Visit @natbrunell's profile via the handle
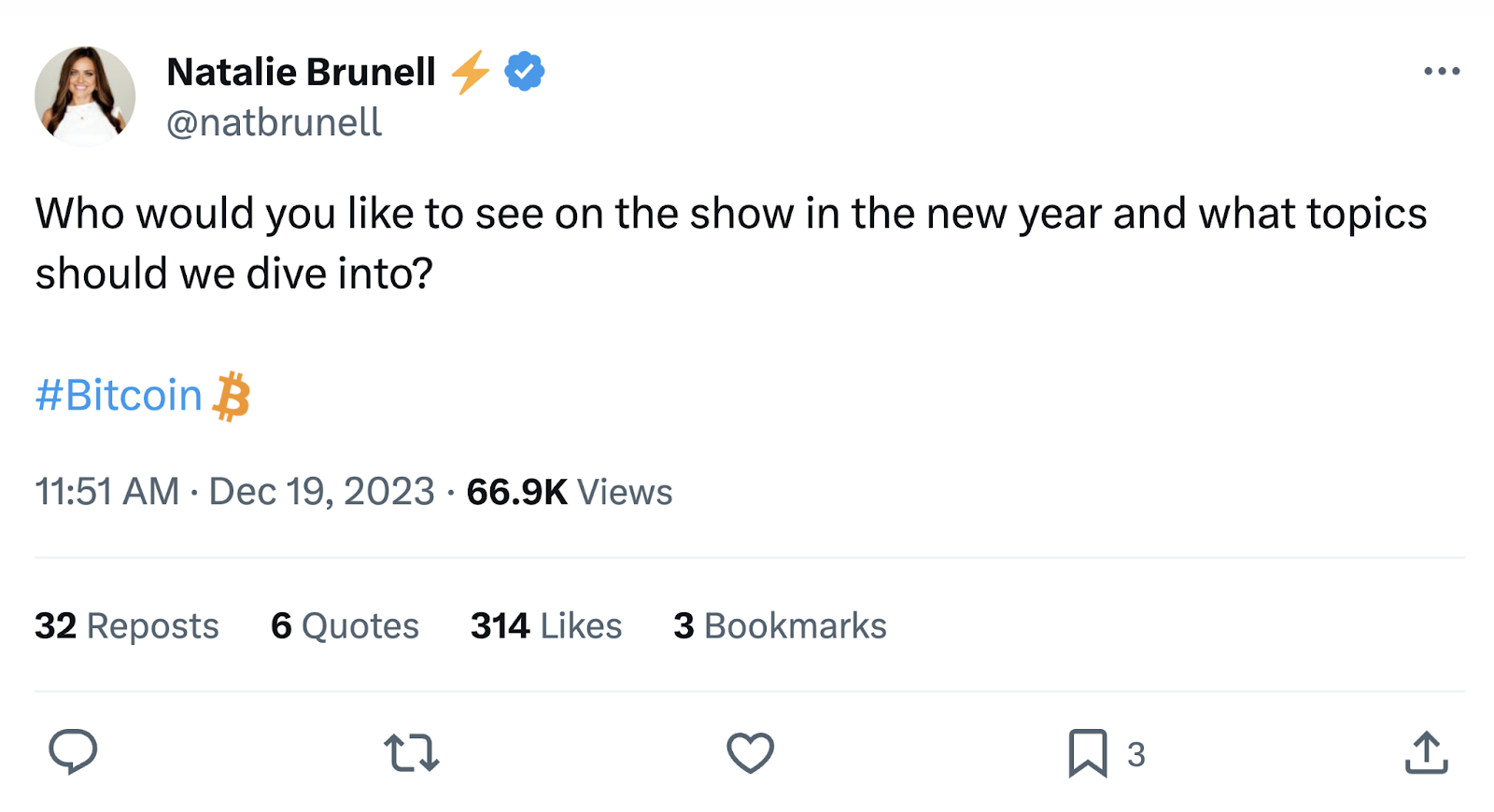Screen dimensions: 1494x812 click(x=272, y=121)
